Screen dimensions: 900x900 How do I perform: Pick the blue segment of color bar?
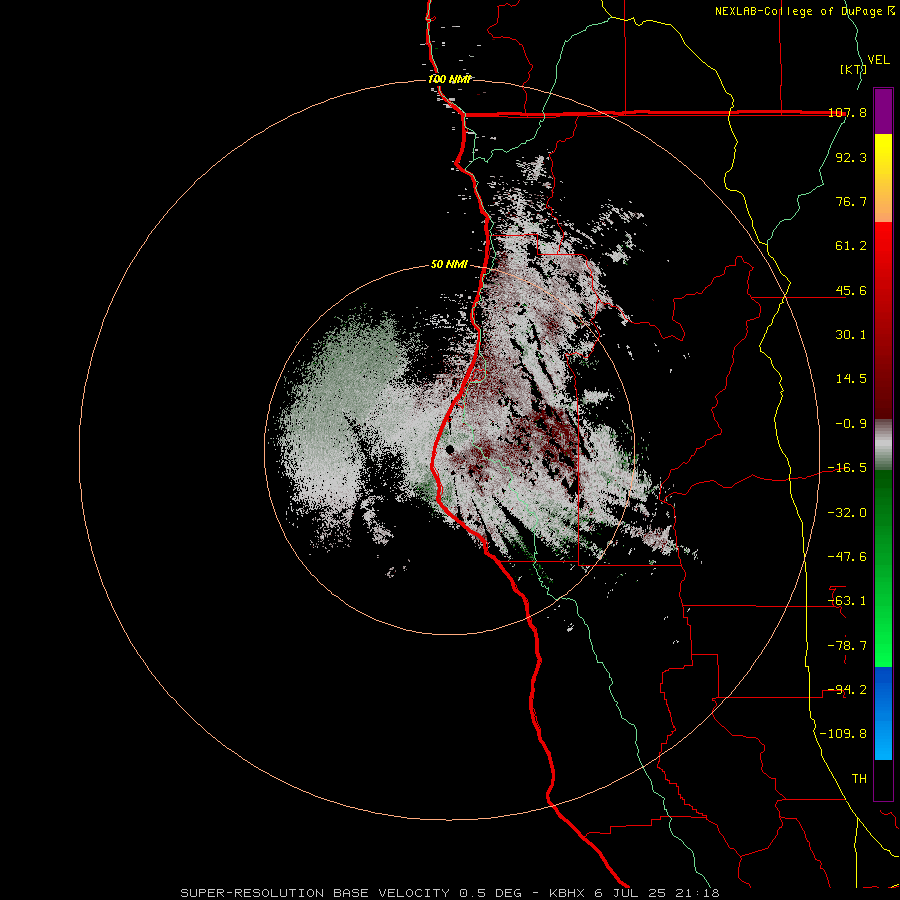tap(883, 713)
